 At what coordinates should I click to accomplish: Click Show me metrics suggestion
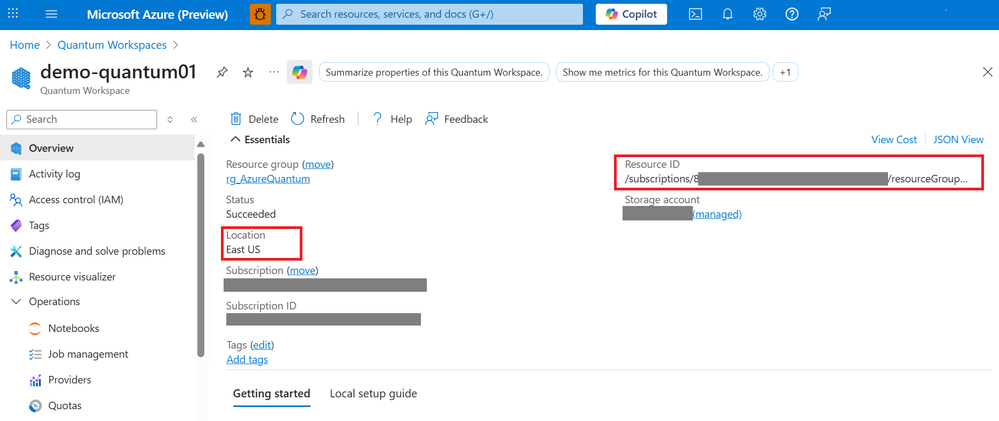tap(663, 73)
